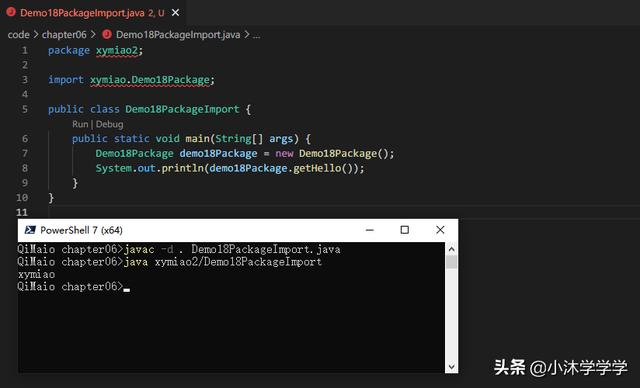Click the PowerShell scrollbar thumb
640x388 pixels.
[x=451, y=262]
